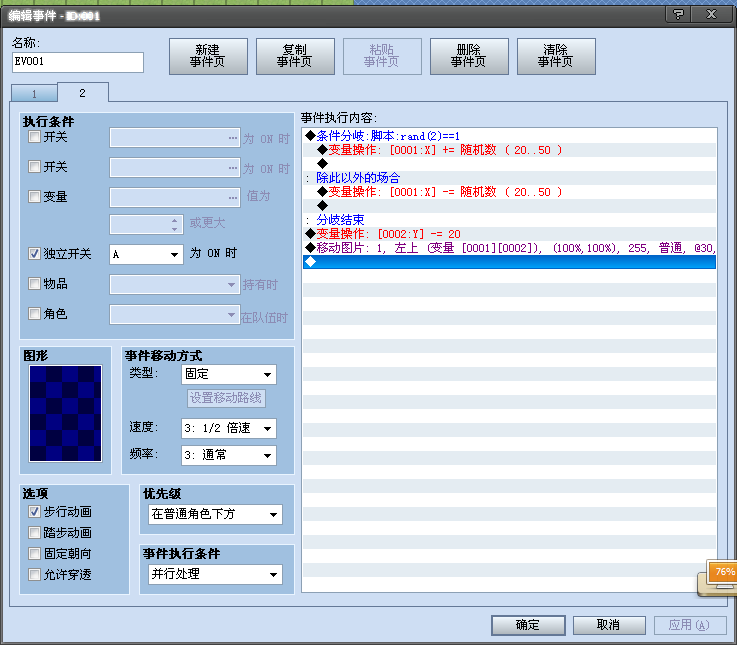The height and width of the screenshot is (645, 737).
Task: Close the event editor window
Action: coord(711,14)
